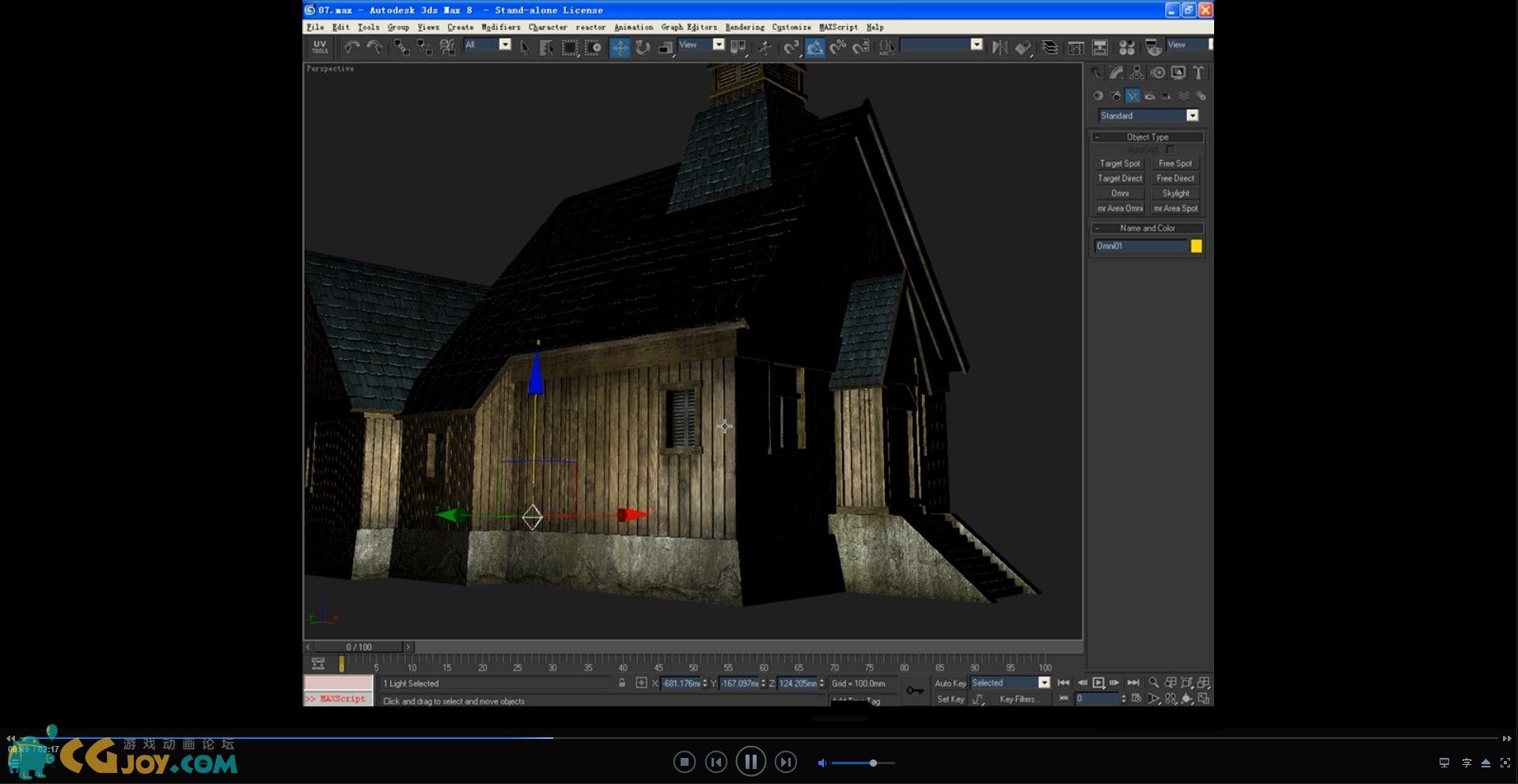
Task: Click the Zoom magnifier viewport tool
Action: tap(1153, 683)
